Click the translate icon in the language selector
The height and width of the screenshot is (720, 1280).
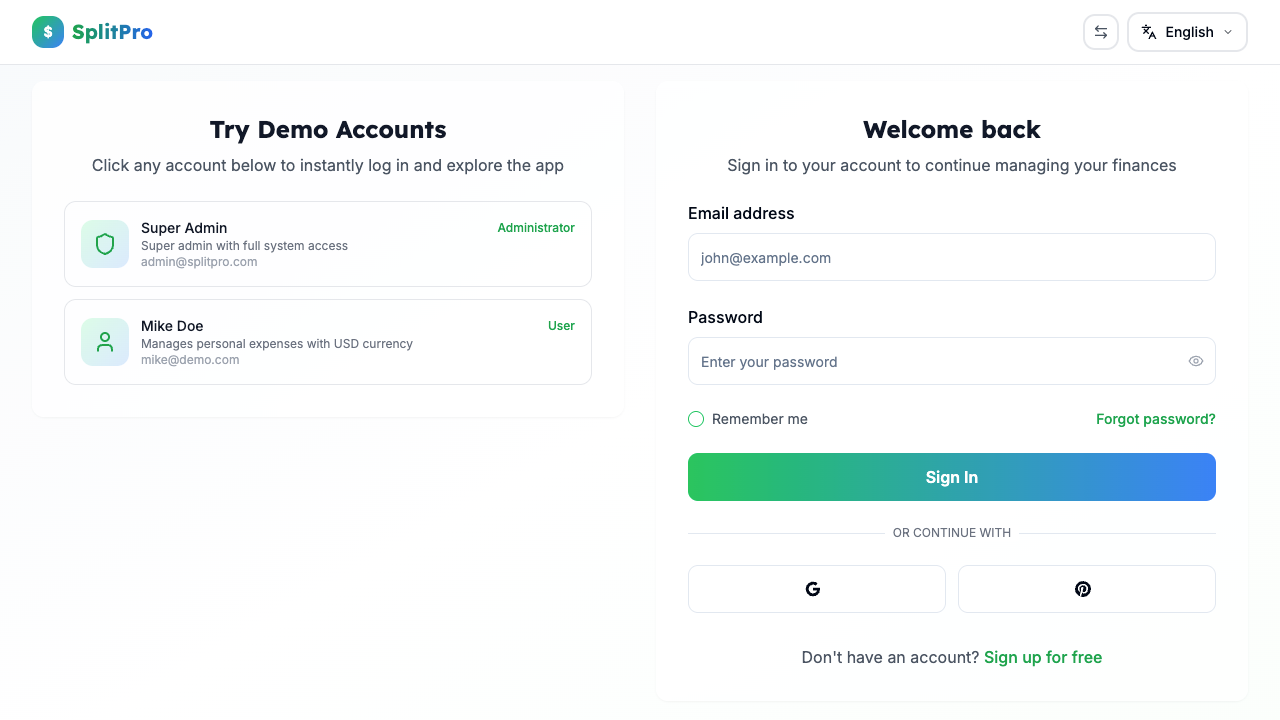(x=1148, y=32)
